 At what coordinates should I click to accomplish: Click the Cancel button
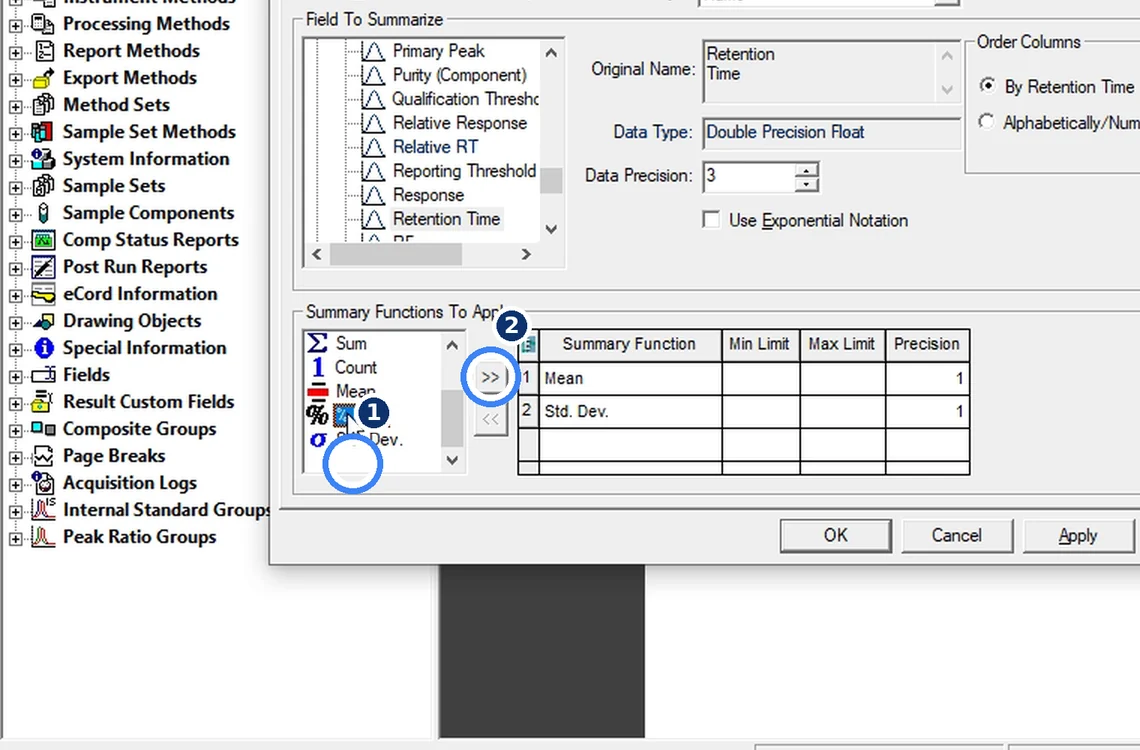[957, 536]
